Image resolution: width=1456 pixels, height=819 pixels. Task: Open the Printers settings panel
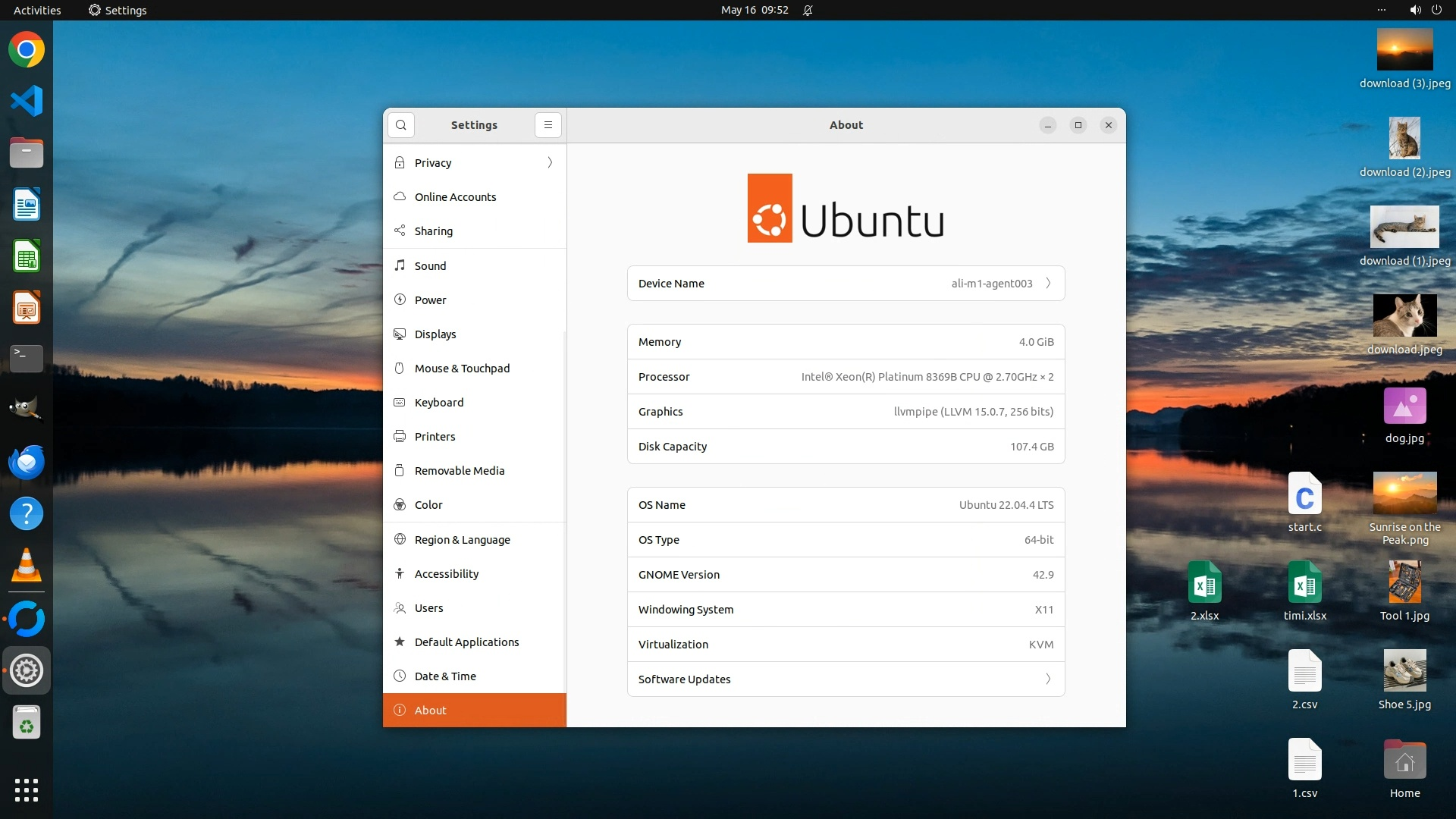pyautogui.click(x=435, y=437)
